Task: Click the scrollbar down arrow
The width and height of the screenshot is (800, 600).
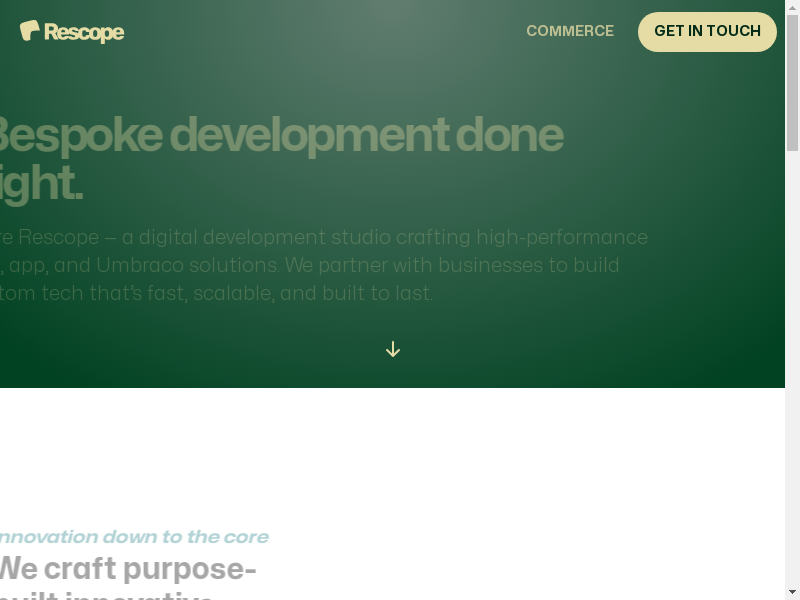Action: pyautogui.click(x=792, y=592)
